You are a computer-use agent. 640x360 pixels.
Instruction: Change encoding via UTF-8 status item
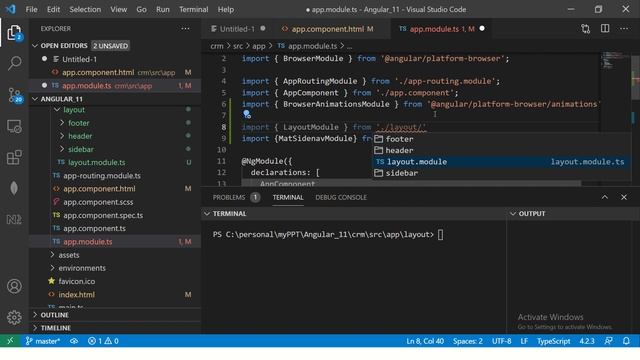click(502, 341)
